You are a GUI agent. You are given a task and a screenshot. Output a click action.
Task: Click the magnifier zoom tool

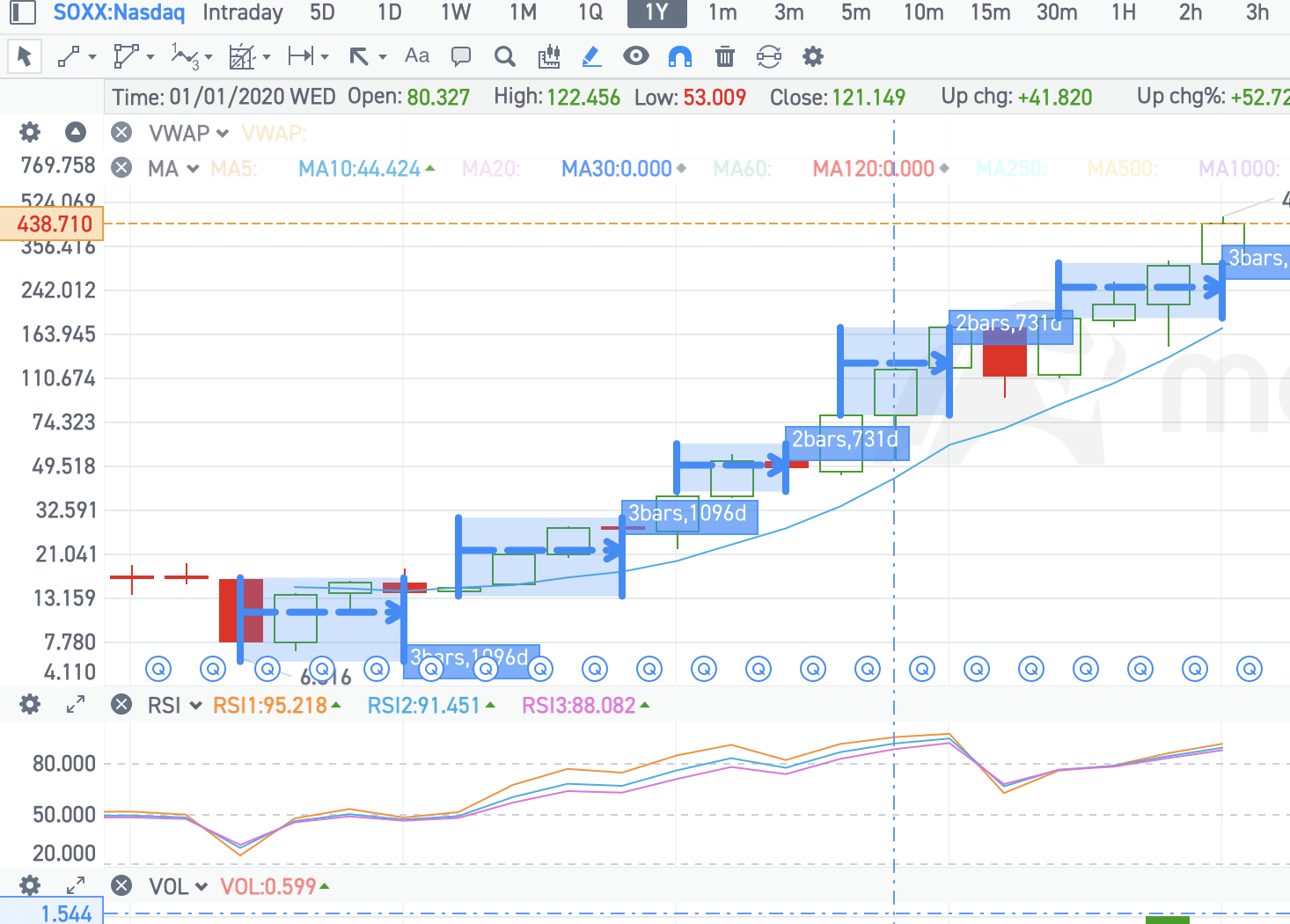tap(505, 57)
